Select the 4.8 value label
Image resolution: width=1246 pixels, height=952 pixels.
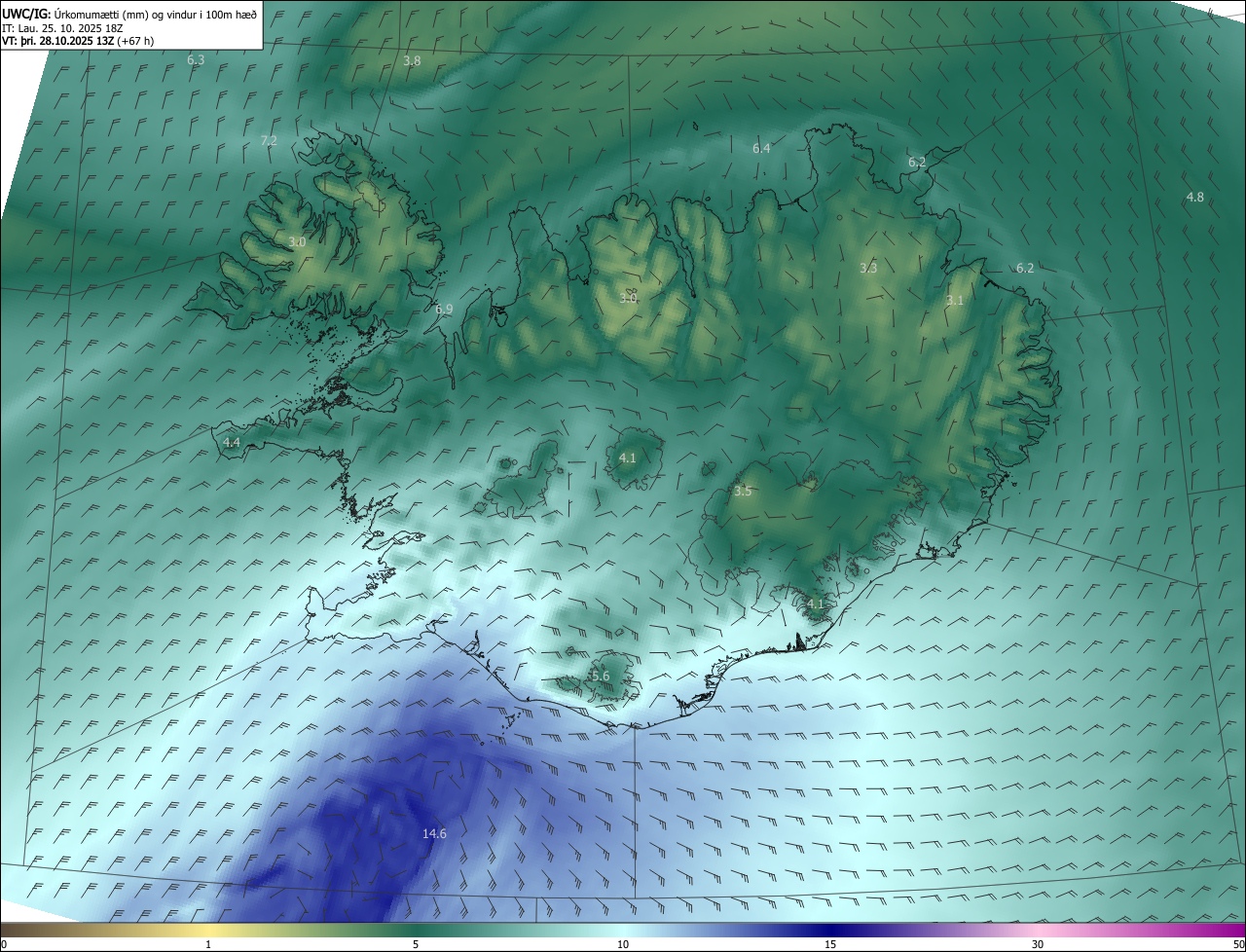point(1194,198)
